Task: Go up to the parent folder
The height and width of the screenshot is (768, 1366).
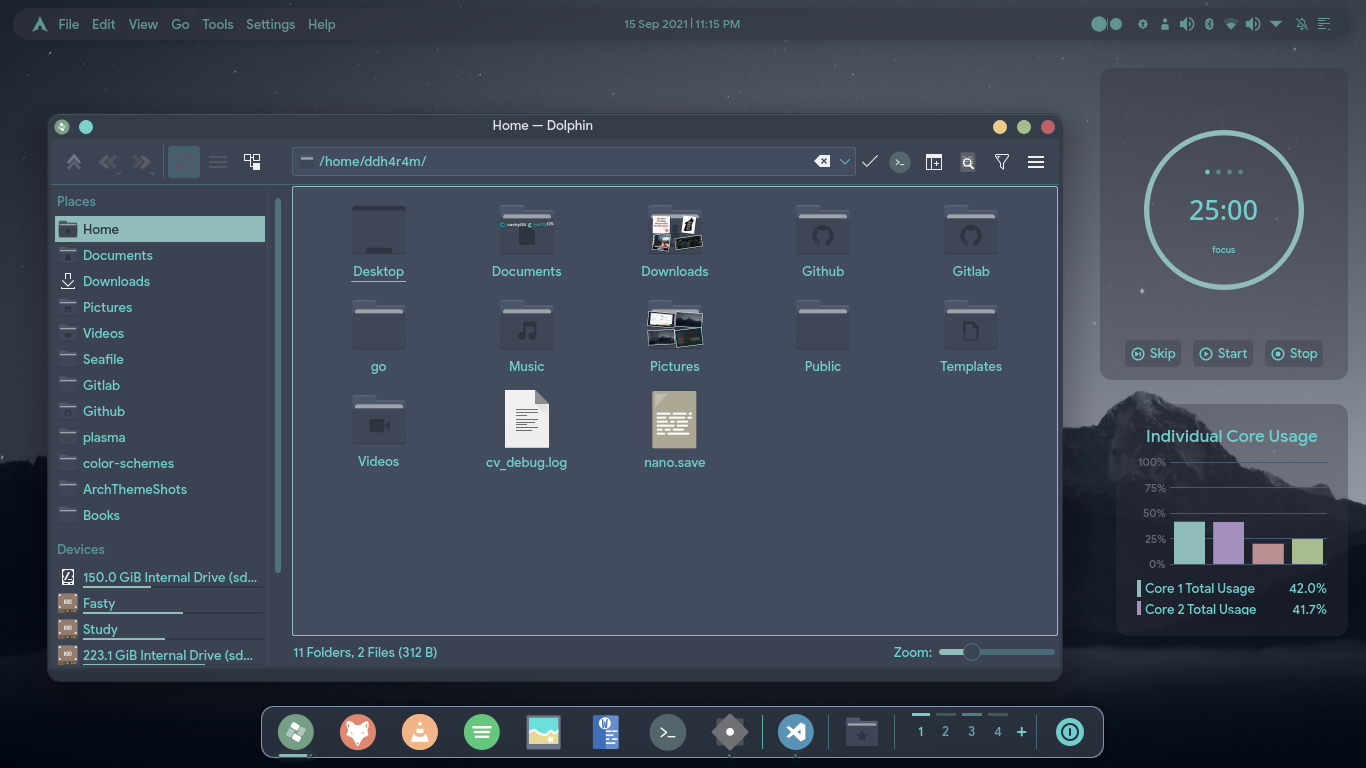Action: (x=74, y=162)
